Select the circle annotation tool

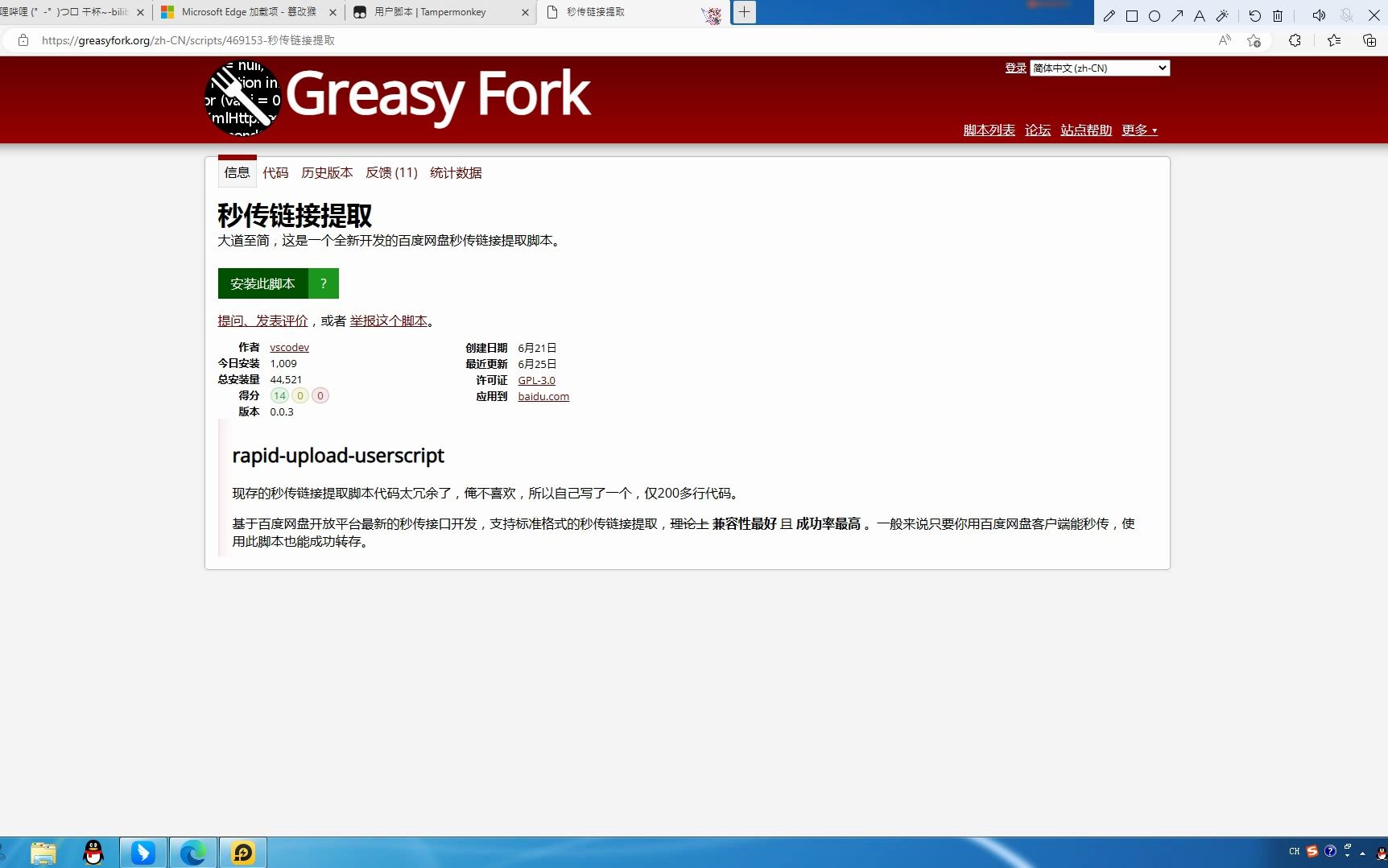point(1154,16)
